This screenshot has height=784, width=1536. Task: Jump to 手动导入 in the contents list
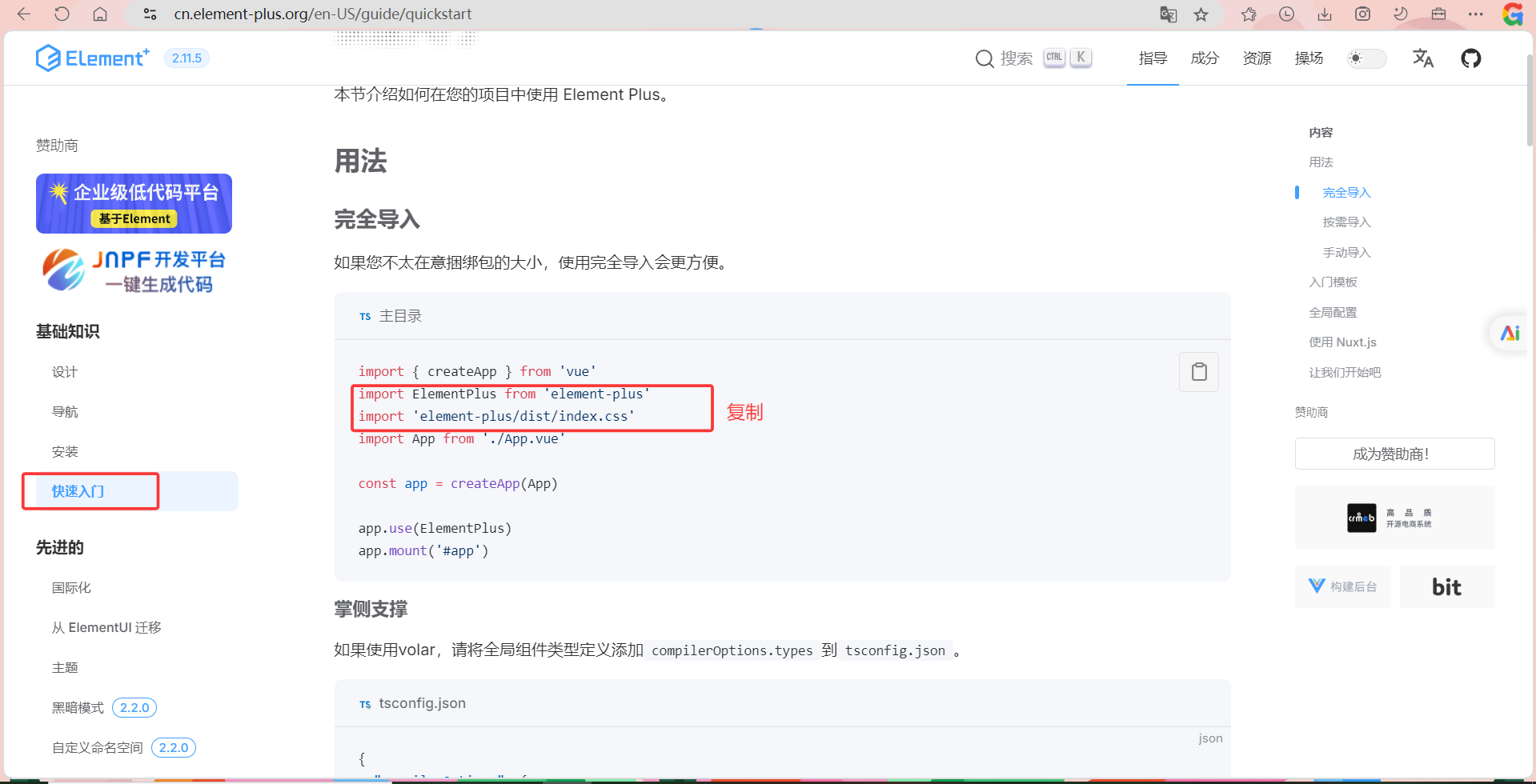(x=1346, y=252)
